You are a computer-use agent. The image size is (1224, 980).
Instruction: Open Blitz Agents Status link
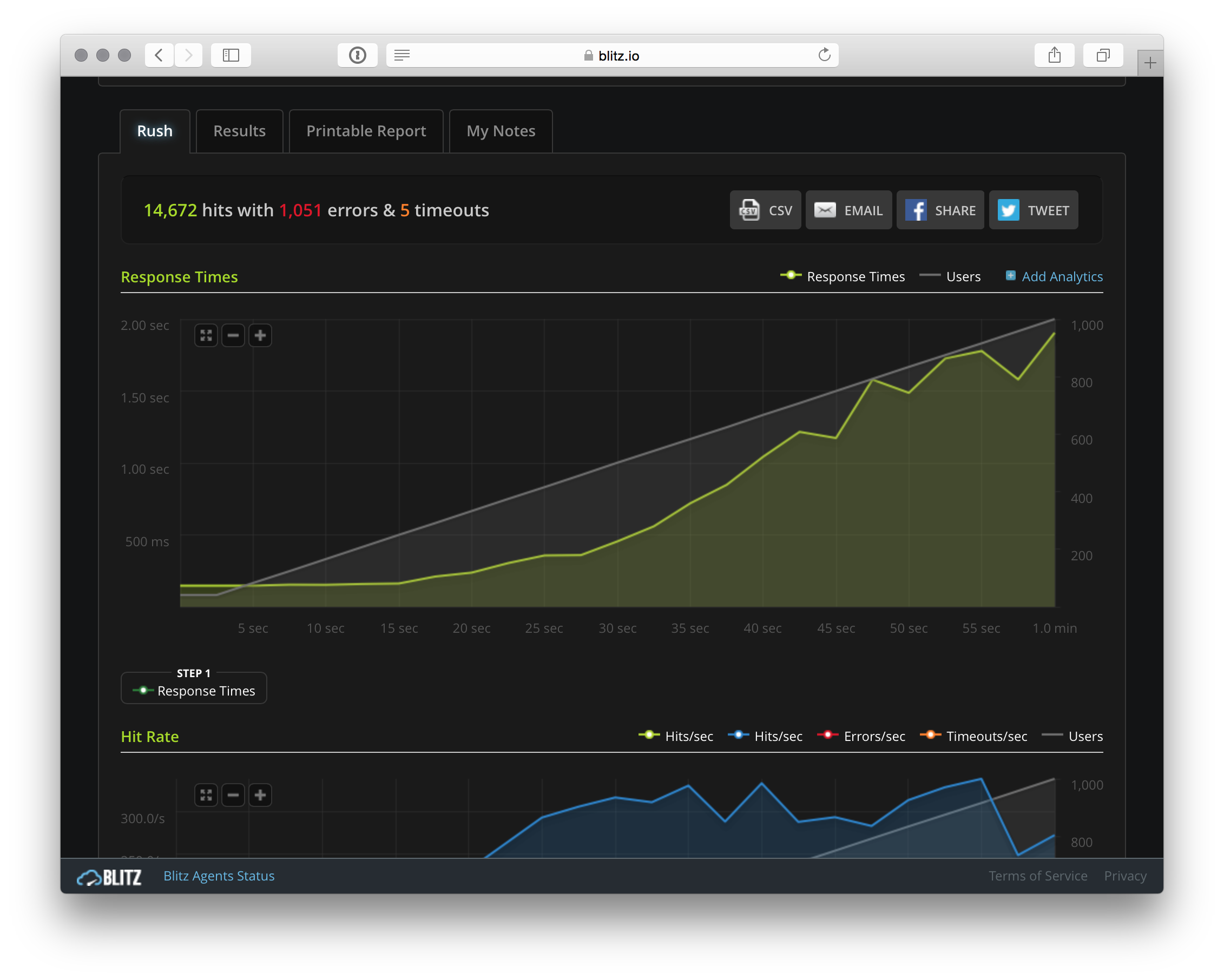219,876
